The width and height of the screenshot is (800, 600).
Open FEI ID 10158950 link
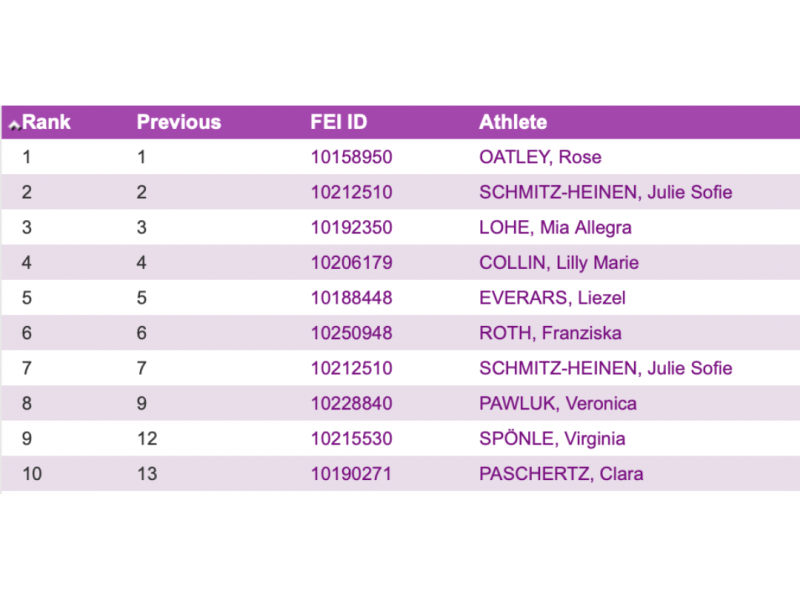(x=351, y=157)
